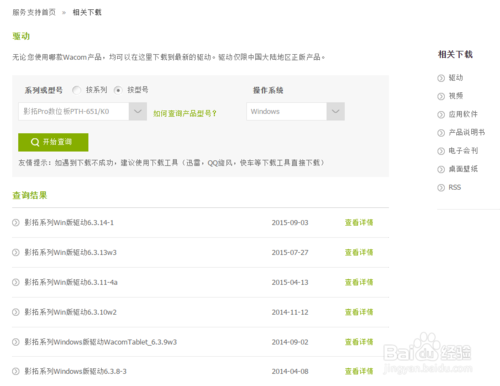Select the 按系列 radio button
This screenshot has height=386, width=500.
coord(77,90)
